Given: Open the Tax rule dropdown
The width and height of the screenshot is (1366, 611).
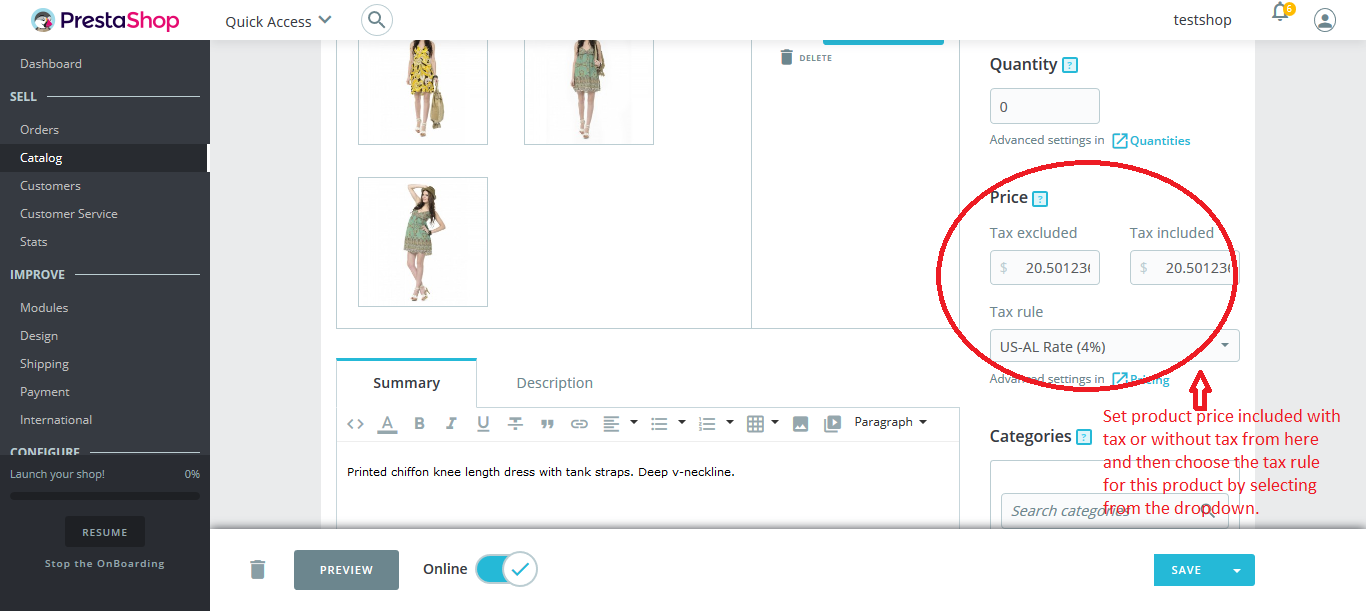Looking at the screenshot, I should point(1114,346).
